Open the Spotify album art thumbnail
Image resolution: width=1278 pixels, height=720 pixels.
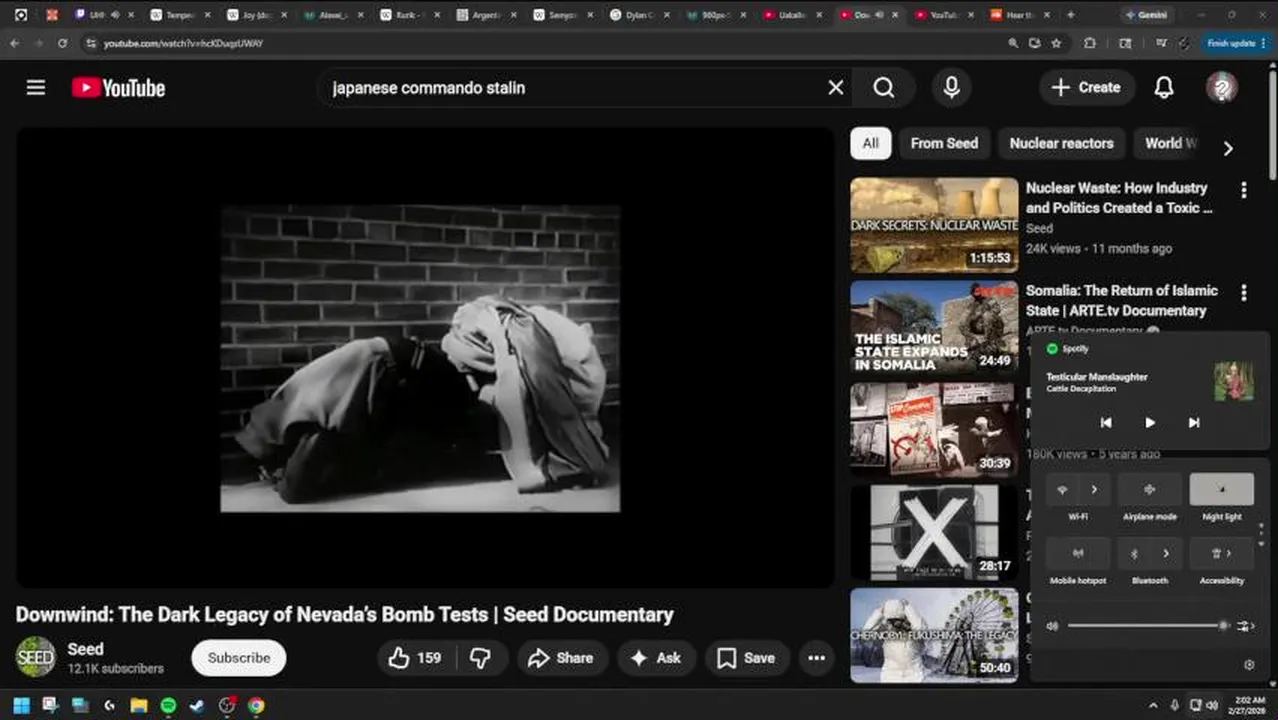tap(1233, 382)
